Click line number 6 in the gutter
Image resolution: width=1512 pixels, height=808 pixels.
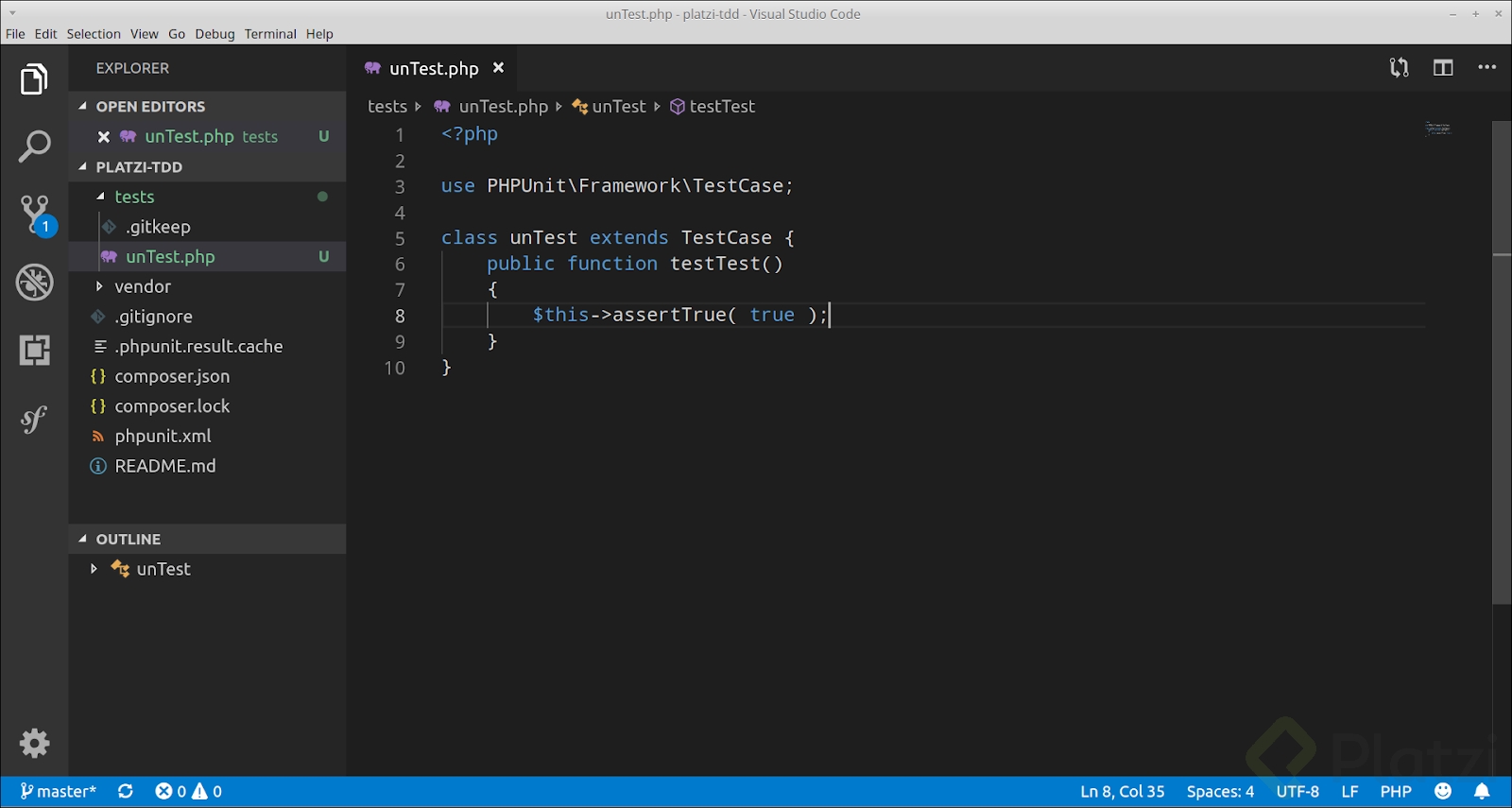coord(400,265)
